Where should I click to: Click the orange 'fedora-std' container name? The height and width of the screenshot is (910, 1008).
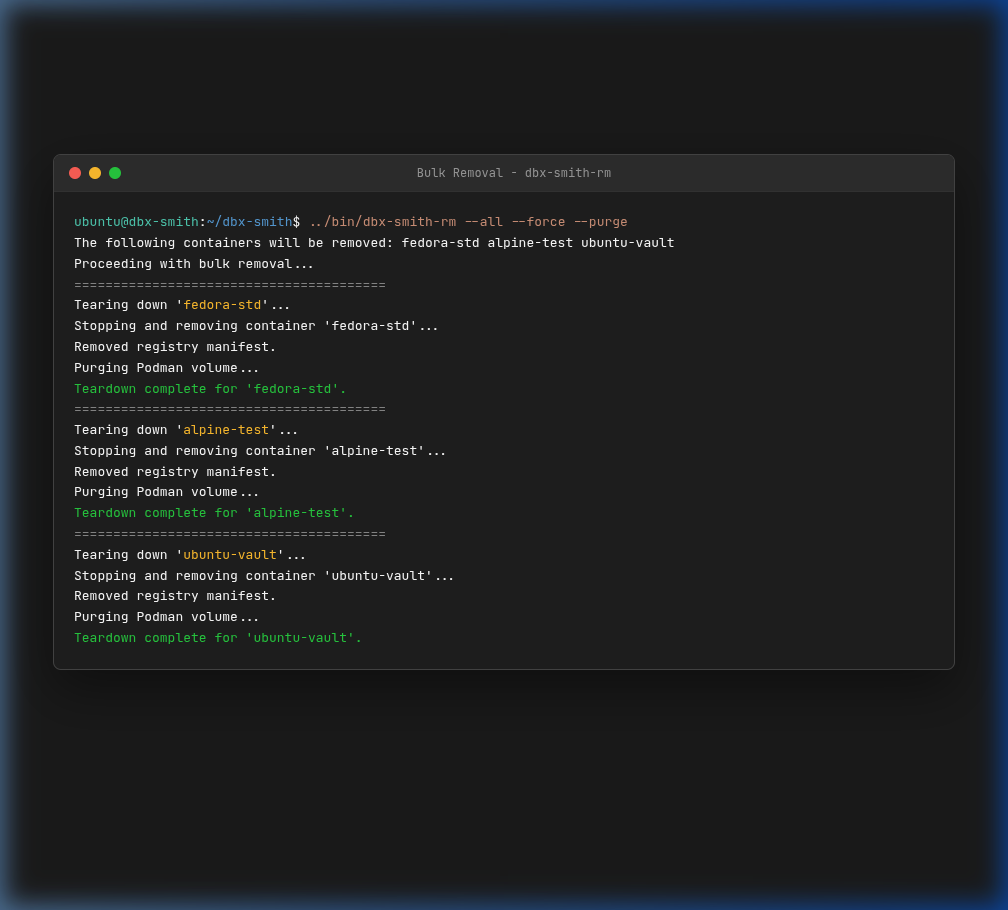(222, 305)
